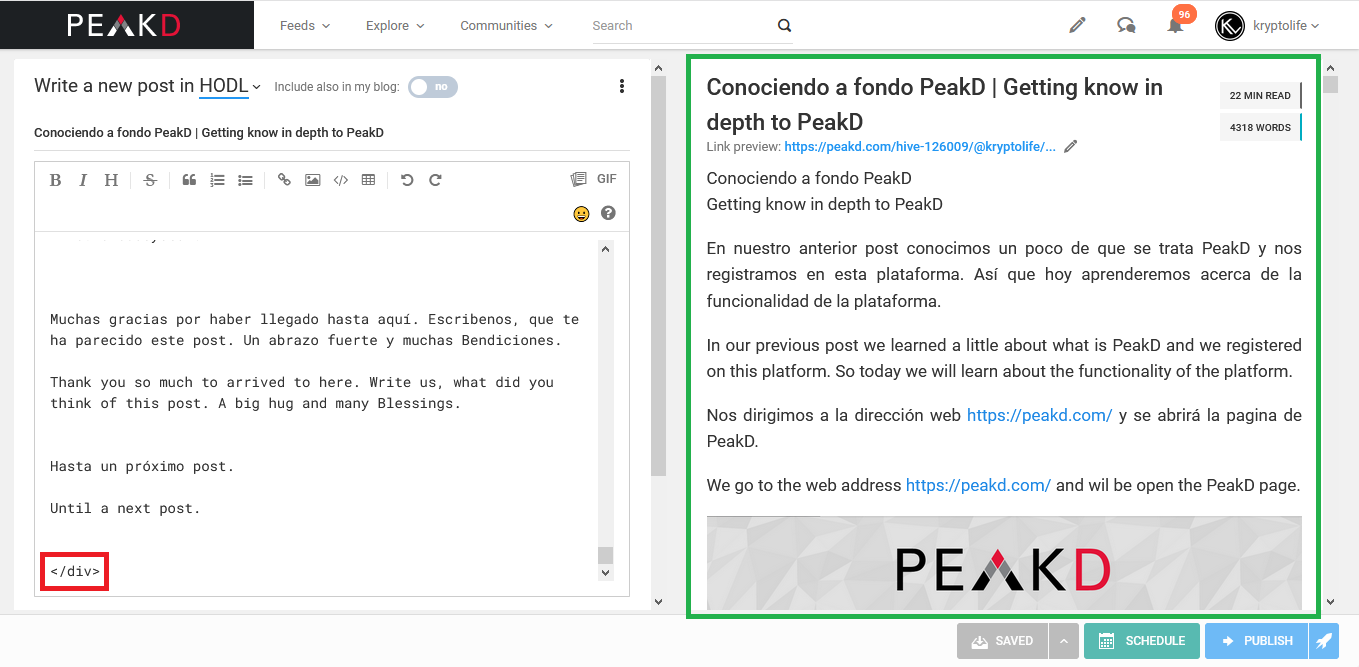Click the PeakD banner image in preview
Image resolution: width=1359 pixels, height=667 pixels.
coord(1004,563)
